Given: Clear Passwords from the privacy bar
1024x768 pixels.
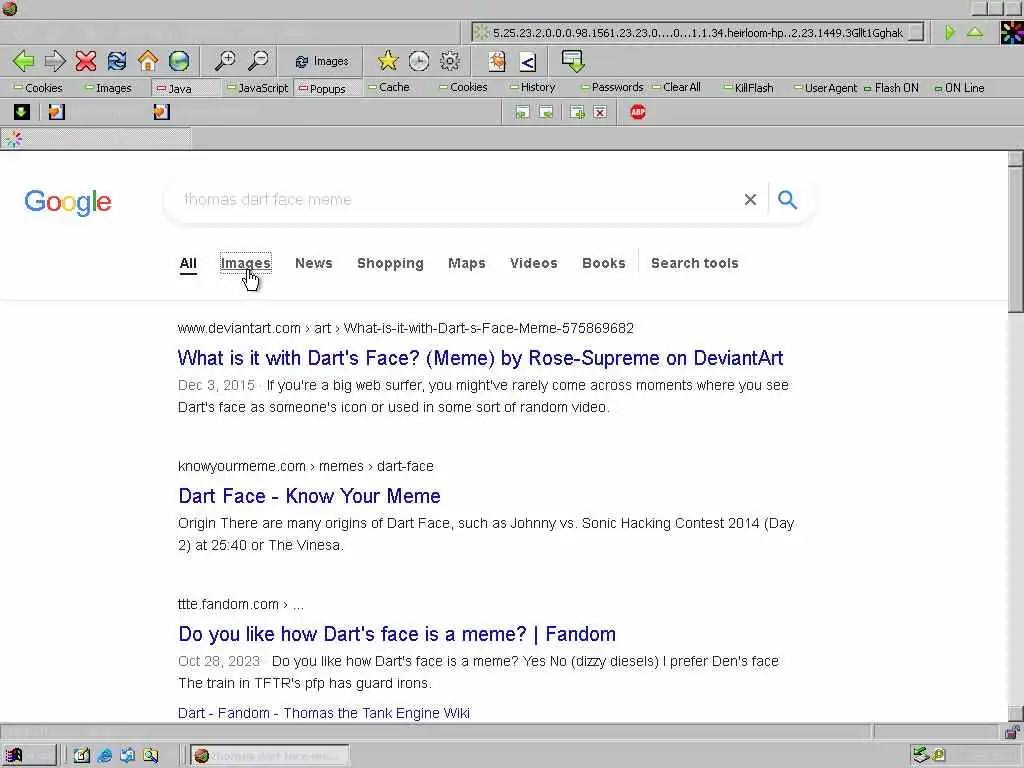Looking at the screenshot, I should coord(612,88).
